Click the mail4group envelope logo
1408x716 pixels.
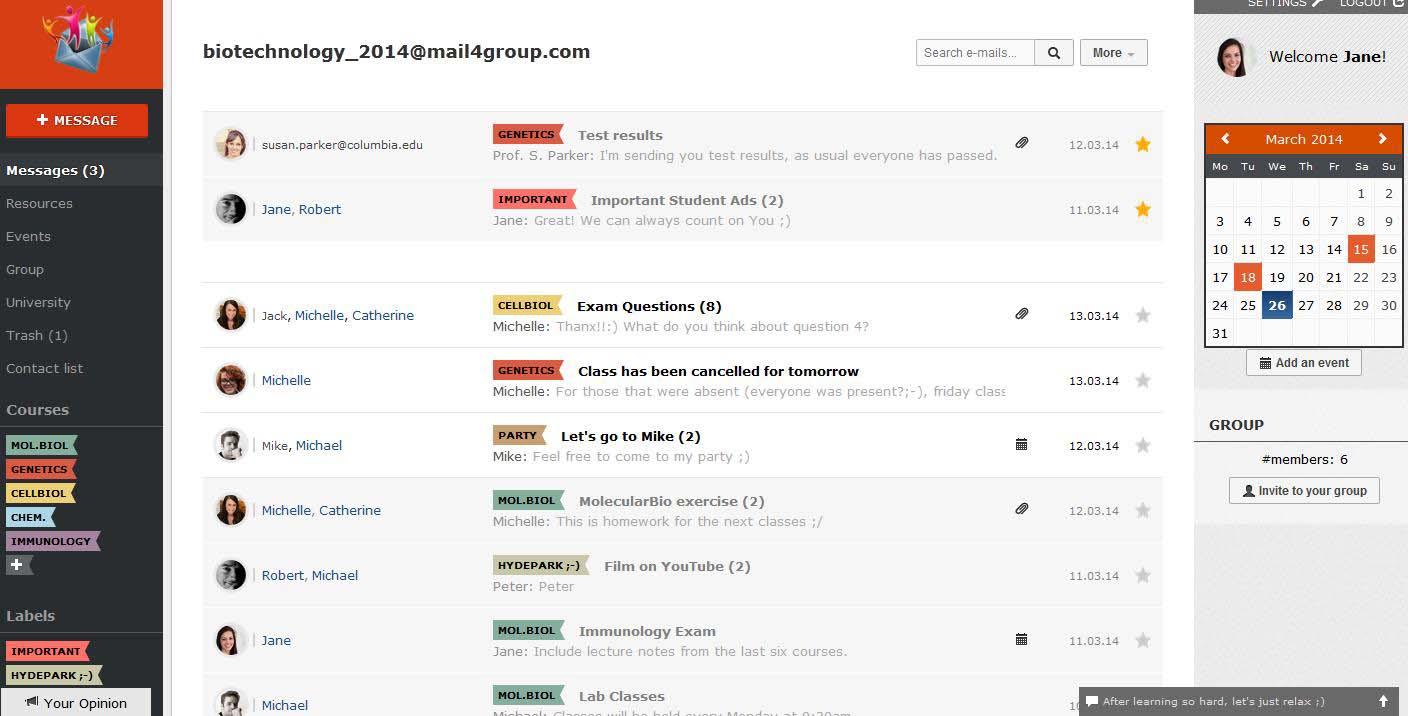(78, 39)
